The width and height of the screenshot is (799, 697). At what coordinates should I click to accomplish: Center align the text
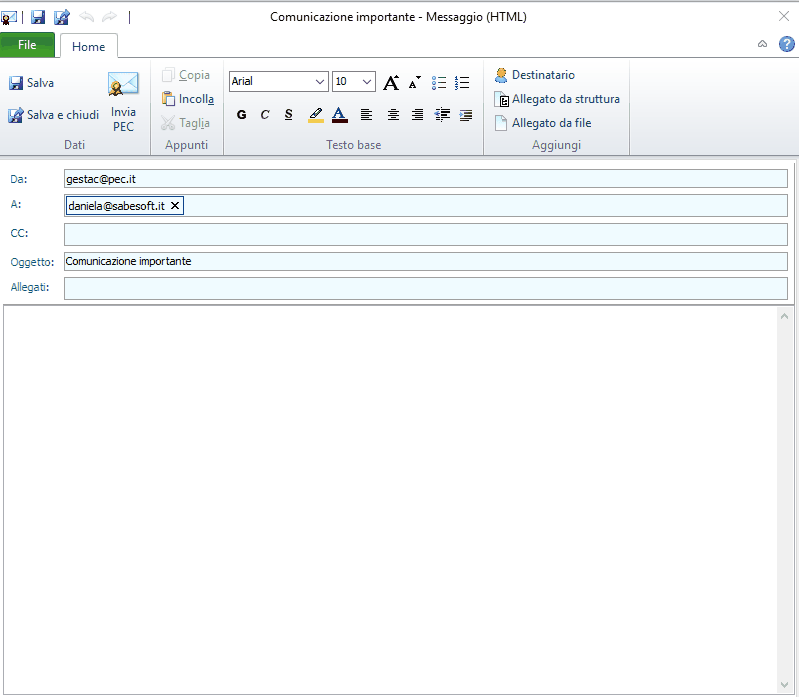click(393, 115)
